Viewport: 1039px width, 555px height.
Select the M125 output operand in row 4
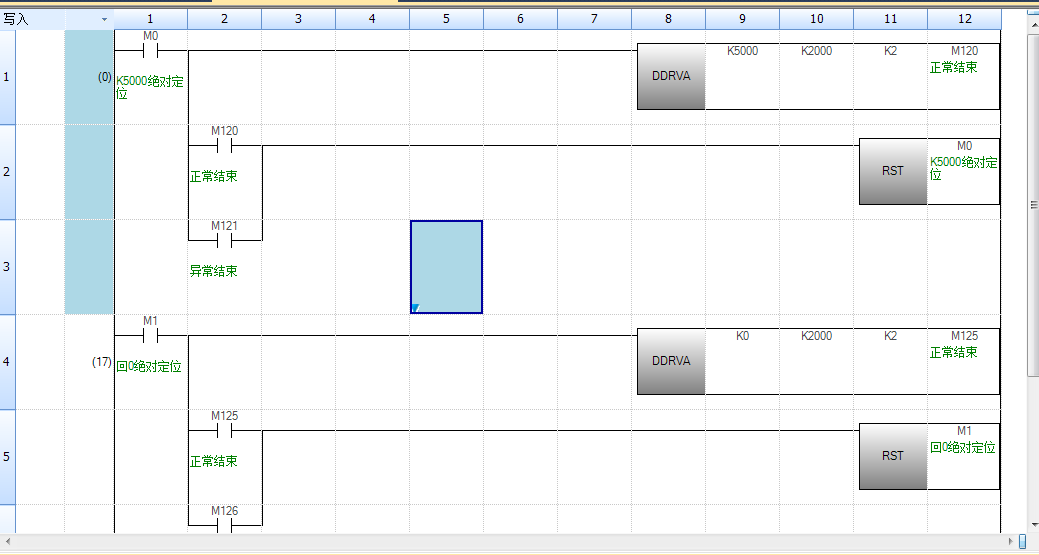[963, 337]
